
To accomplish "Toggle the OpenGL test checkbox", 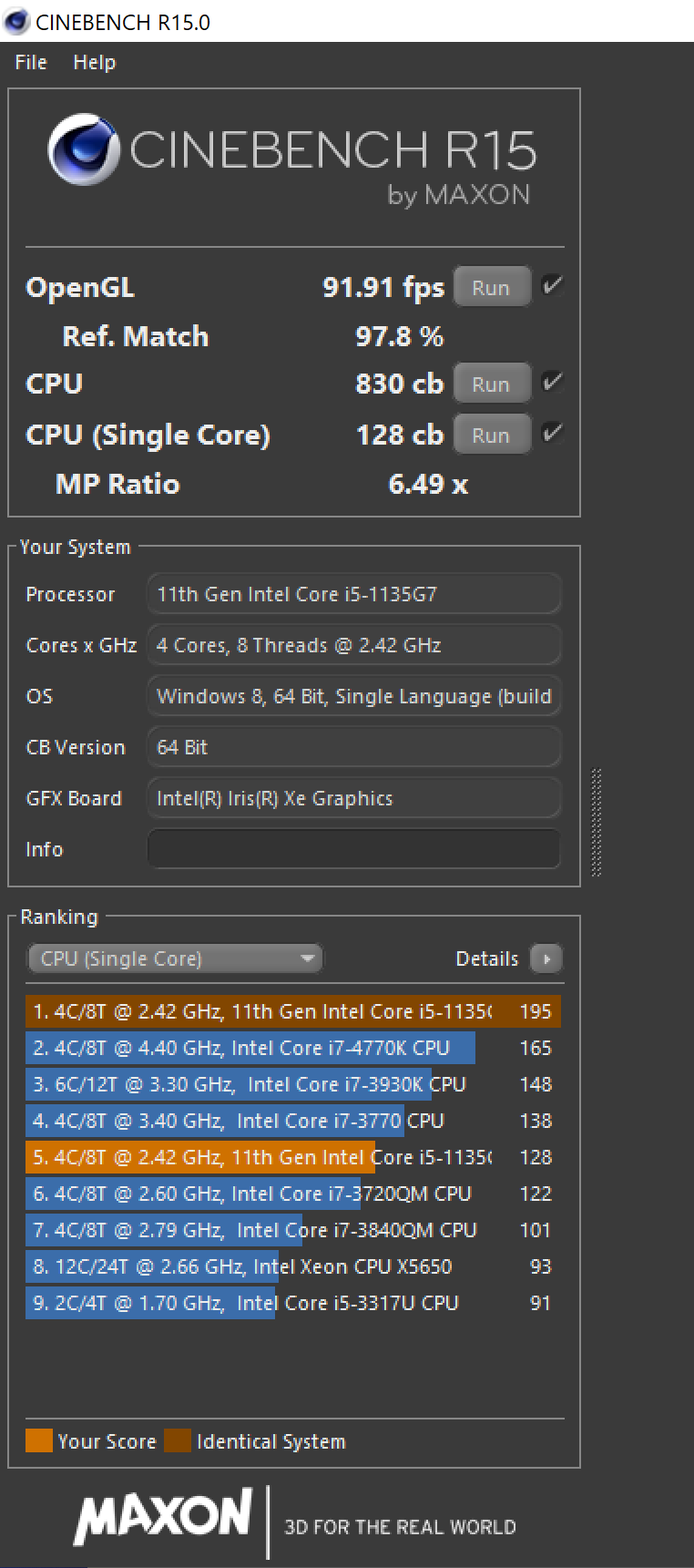I will (552, 286).
